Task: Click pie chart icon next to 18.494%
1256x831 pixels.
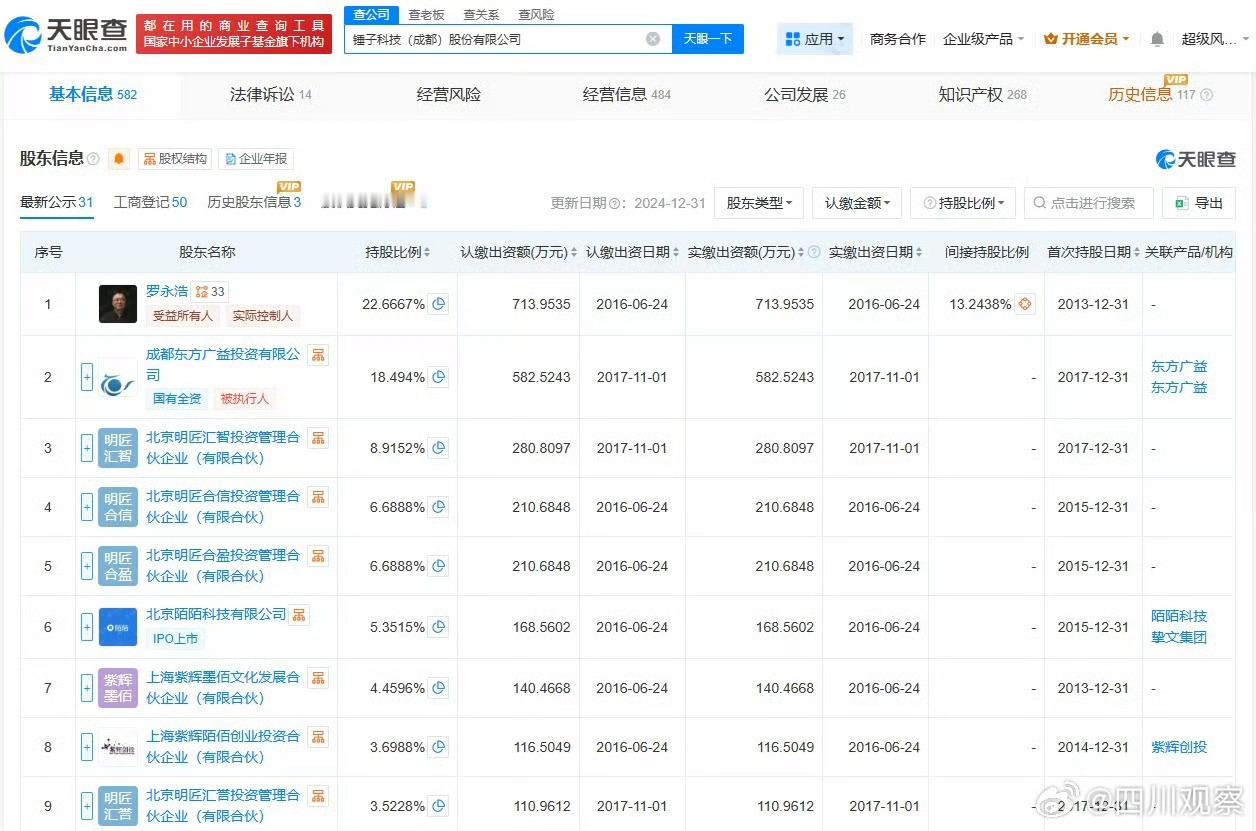Action: coord(438,377)
